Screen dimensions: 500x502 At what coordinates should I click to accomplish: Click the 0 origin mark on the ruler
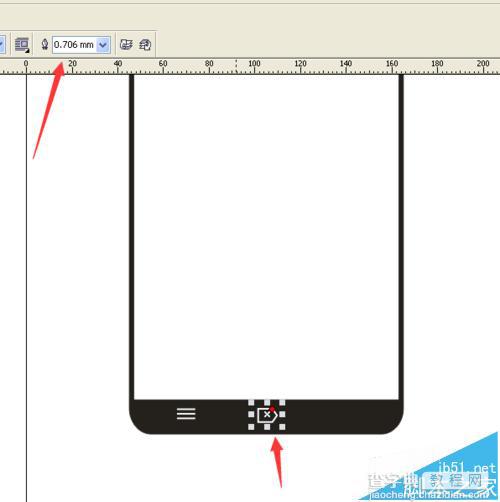26,63
